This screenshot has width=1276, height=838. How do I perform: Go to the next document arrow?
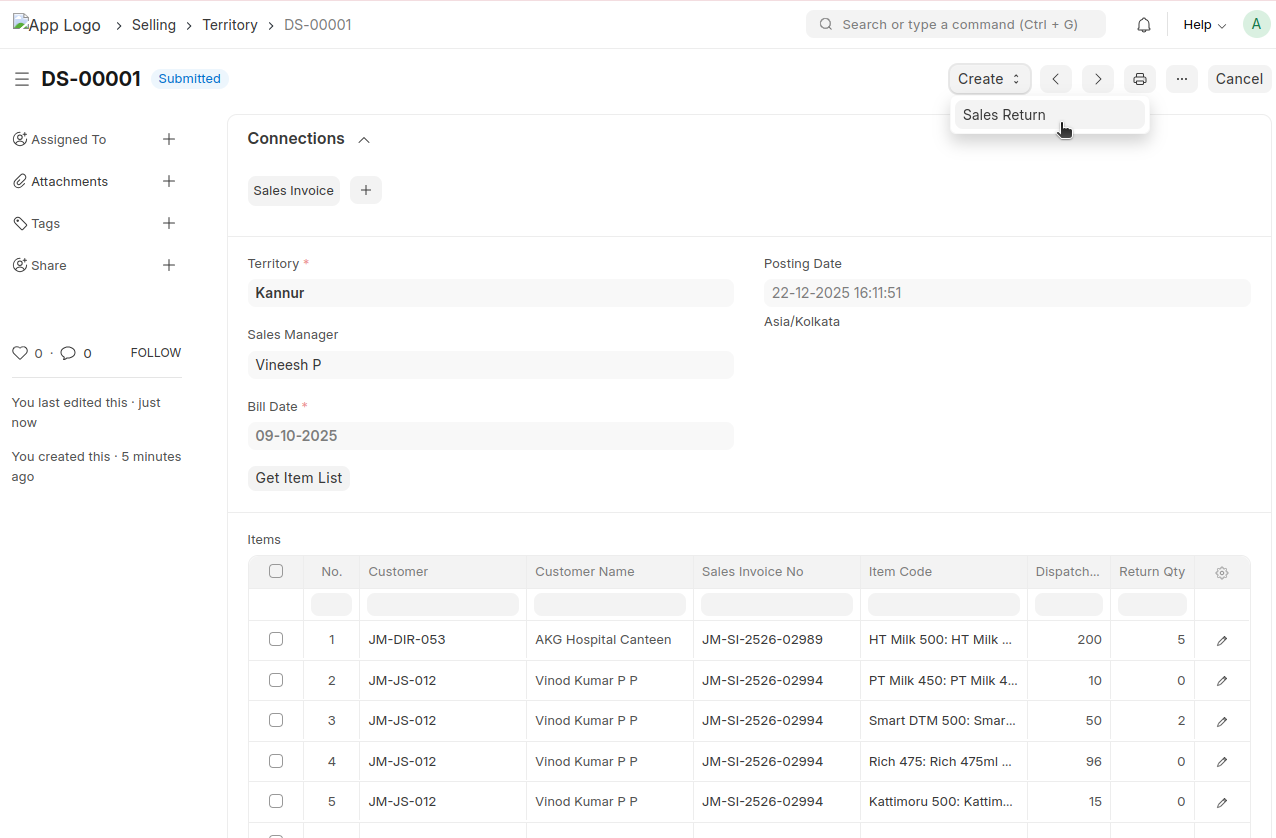click(x=1097, y=79)
